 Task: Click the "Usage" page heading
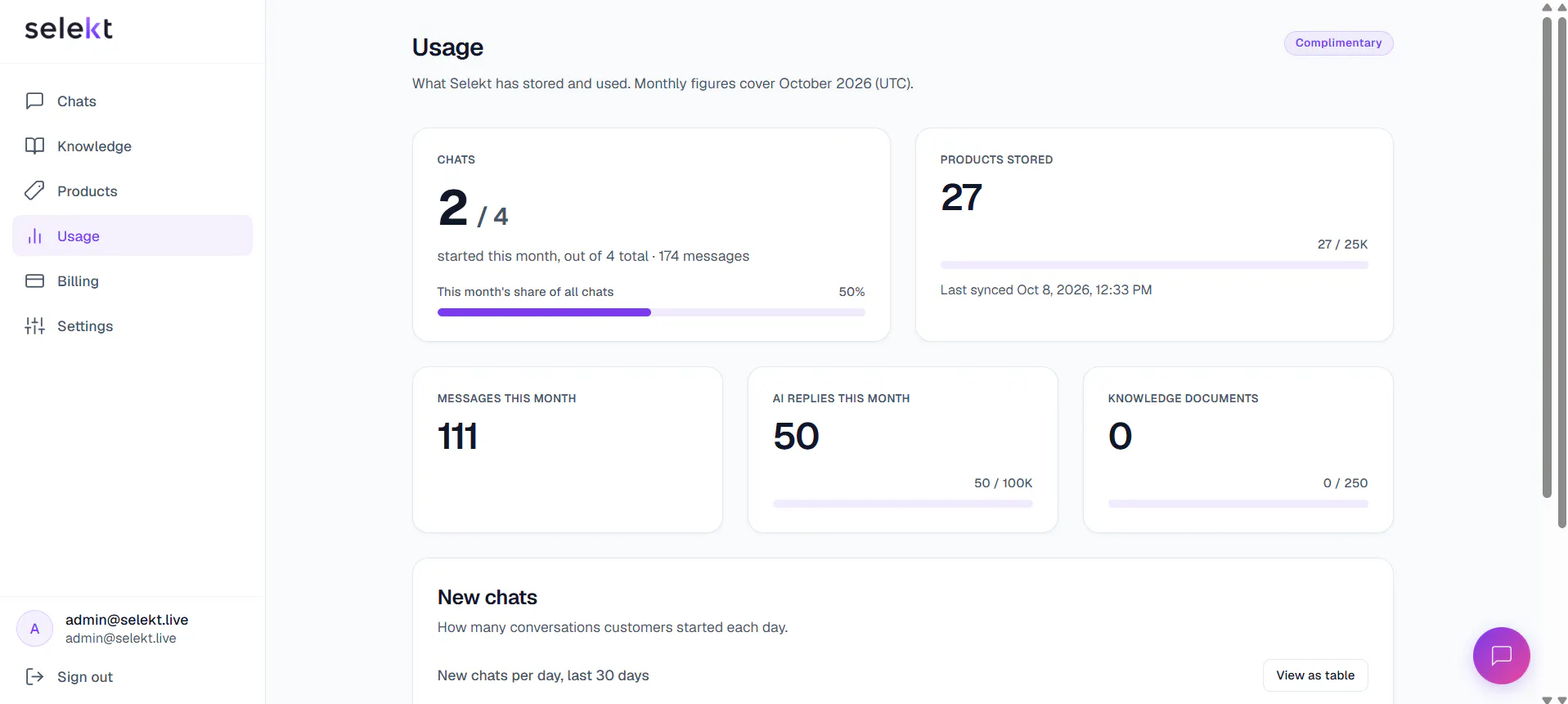pyautogui.click(x=447, y=47)
